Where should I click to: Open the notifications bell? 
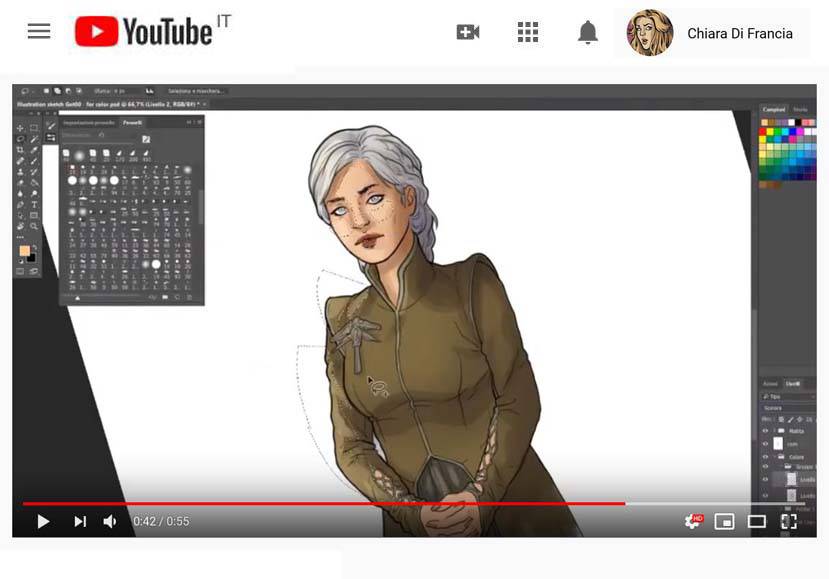[587, 32]
